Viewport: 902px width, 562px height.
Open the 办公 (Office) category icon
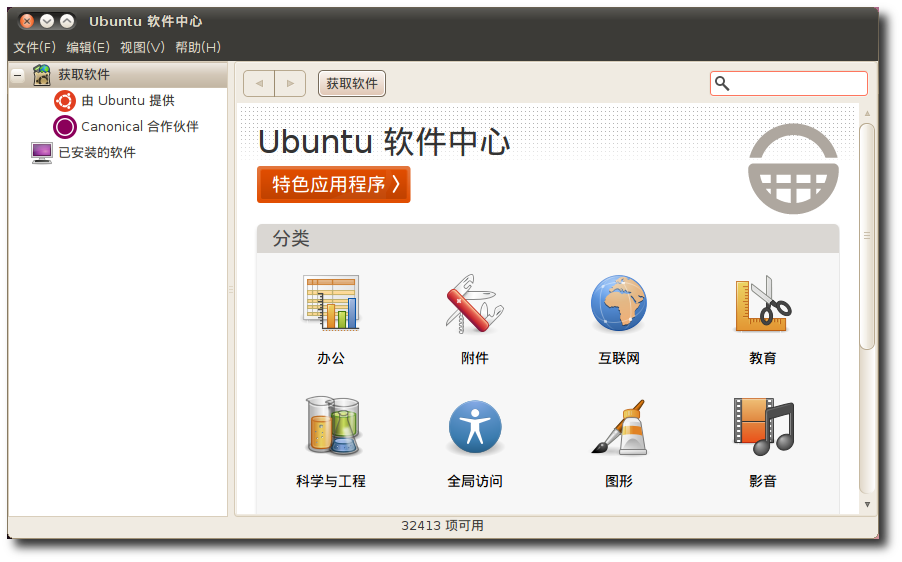(x=331, y=303)
